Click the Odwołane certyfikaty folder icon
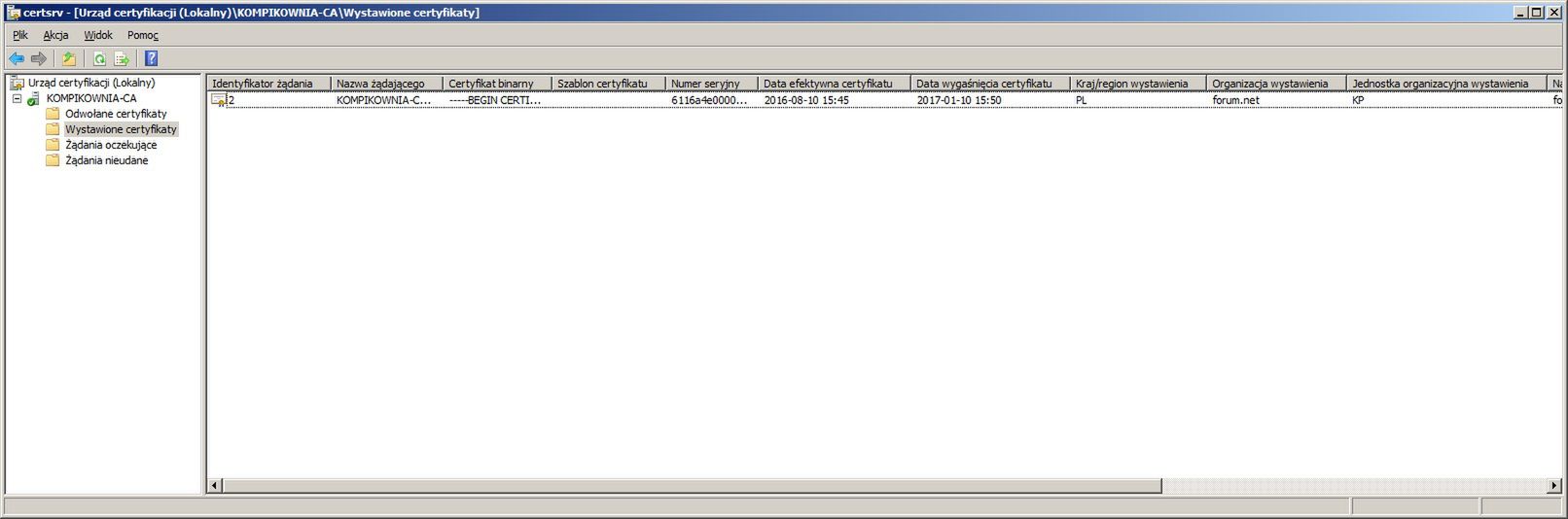This screenshot has width=1568, height=519. pos(53,114)
